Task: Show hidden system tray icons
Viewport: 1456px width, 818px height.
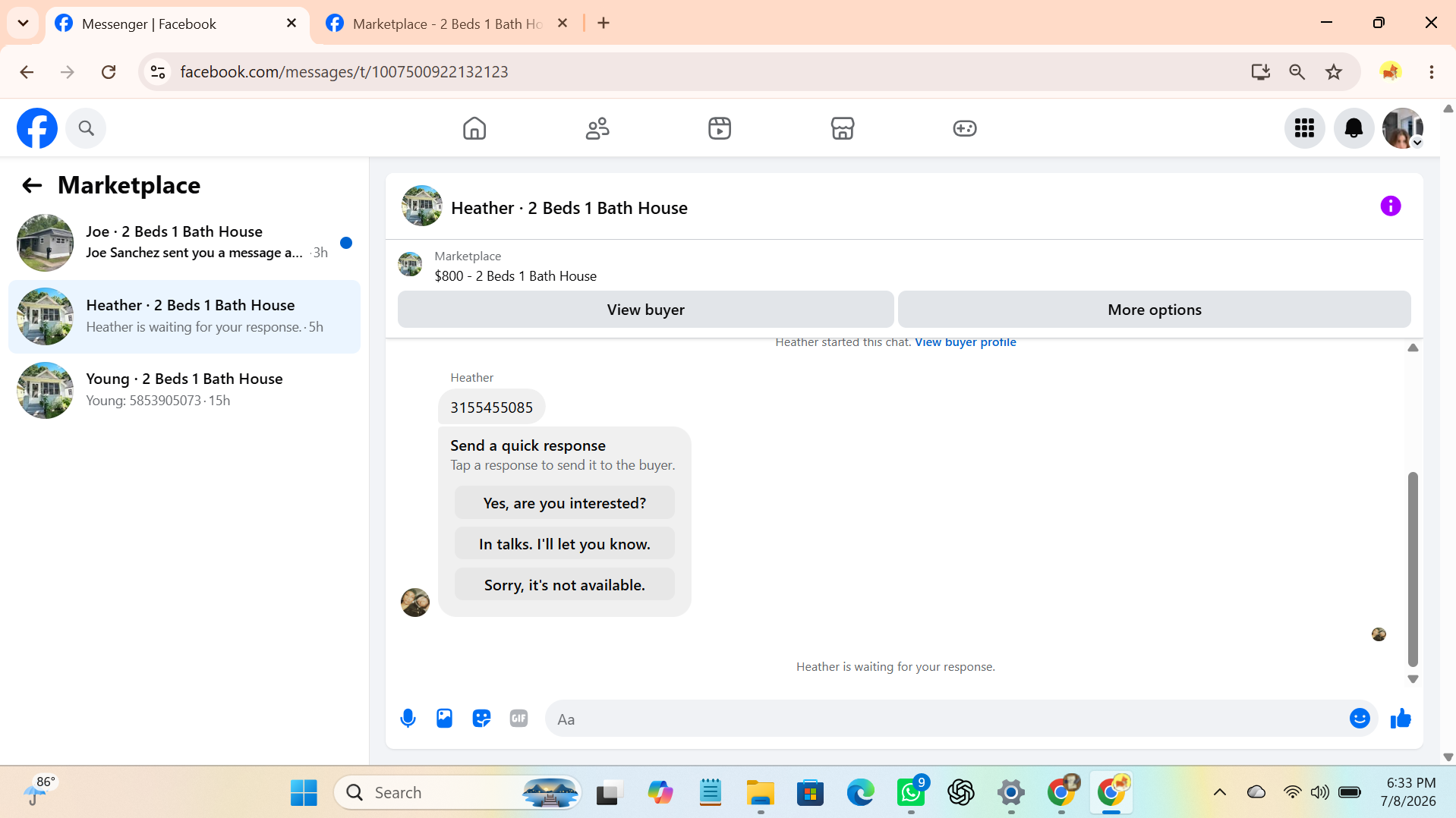Action: tap(1220, 793)
